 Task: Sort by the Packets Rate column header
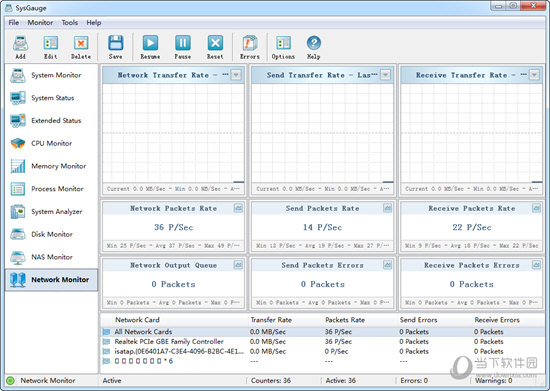(x=345, y=320)
